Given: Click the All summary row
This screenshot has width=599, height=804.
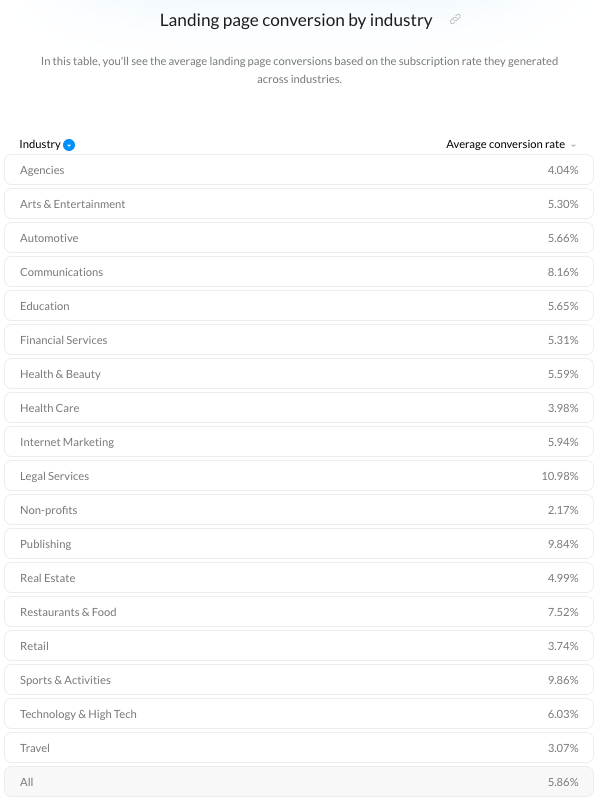Looking at the screenshot, I should (x=299, y=782).
